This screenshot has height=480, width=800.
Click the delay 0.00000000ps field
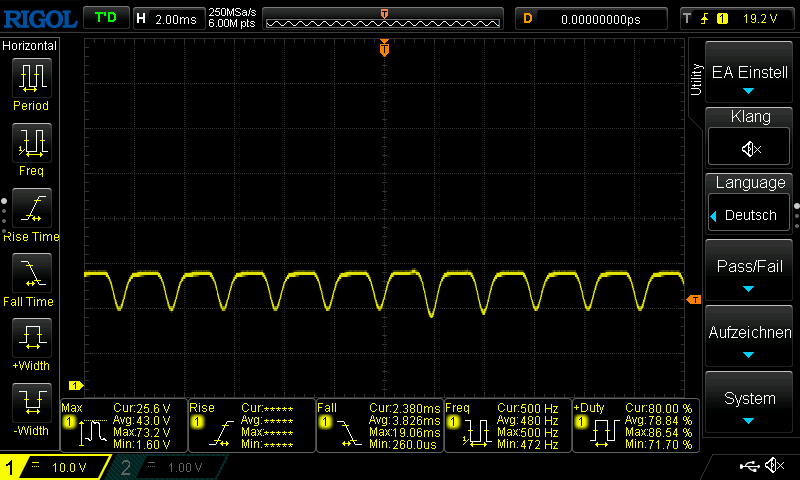tap(591, 19)
